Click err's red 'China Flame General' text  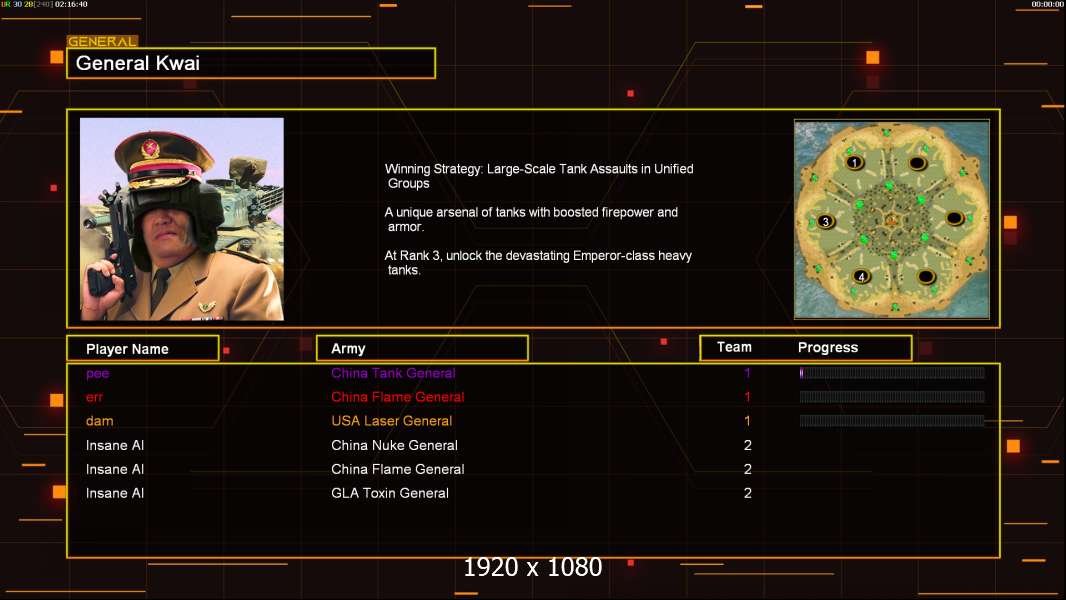pyautogui.click(x=398, y=397)
